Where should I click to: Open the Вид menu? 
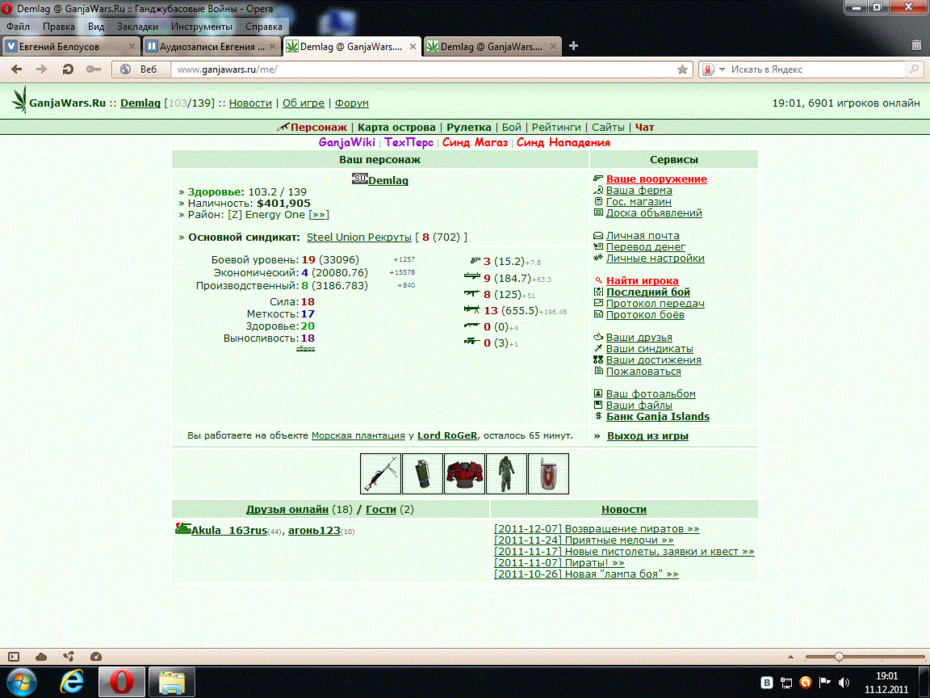[x=96, y=27]
